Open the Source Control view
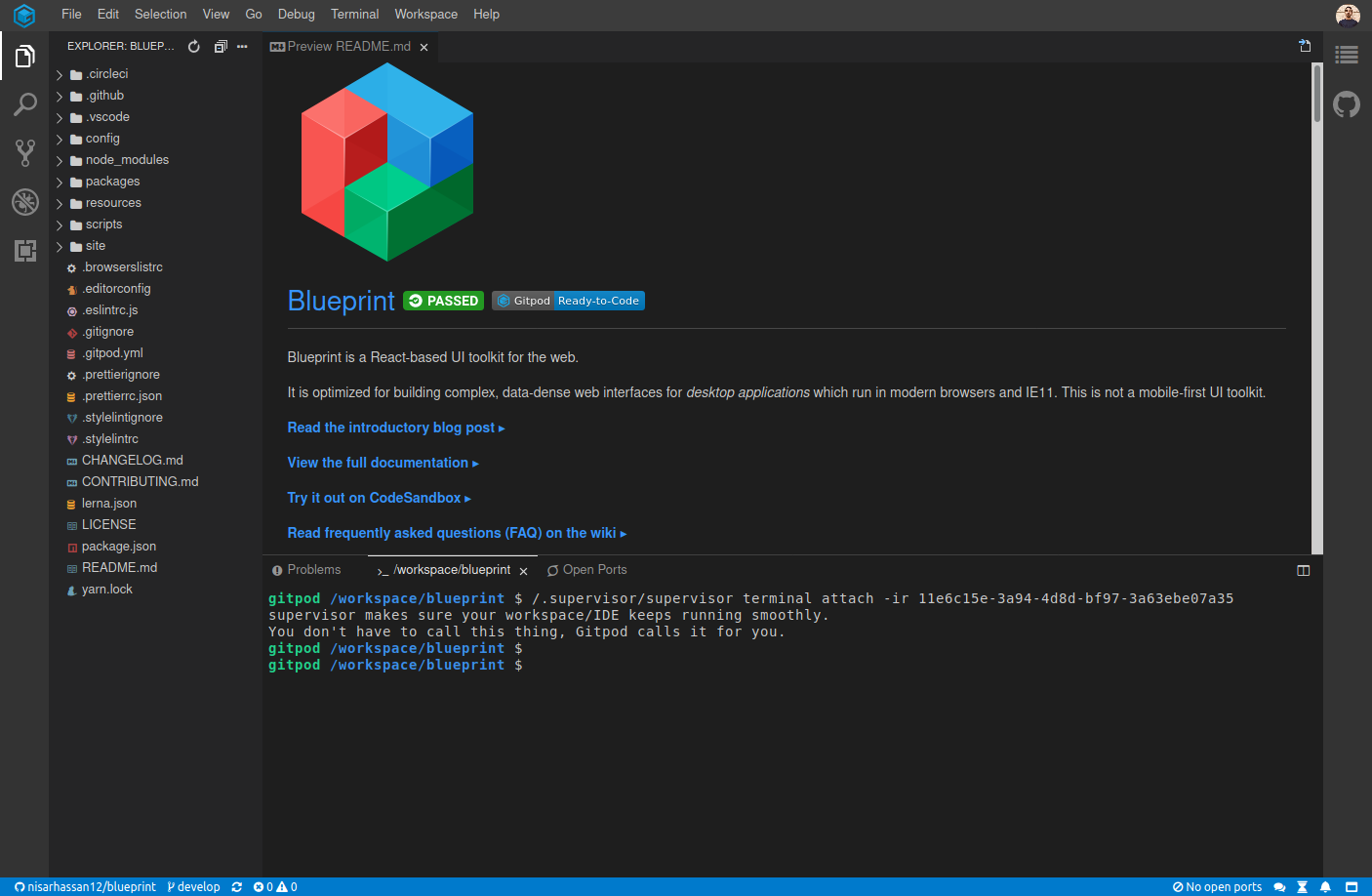This screenshot has height=896, width=1372. 25,152
